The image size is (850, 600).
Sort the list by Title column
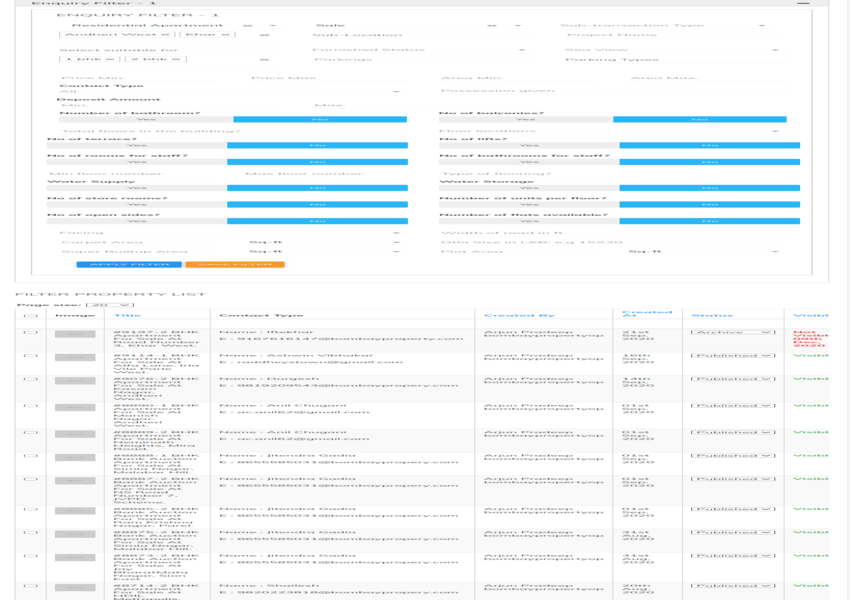[x=128, y=316]
